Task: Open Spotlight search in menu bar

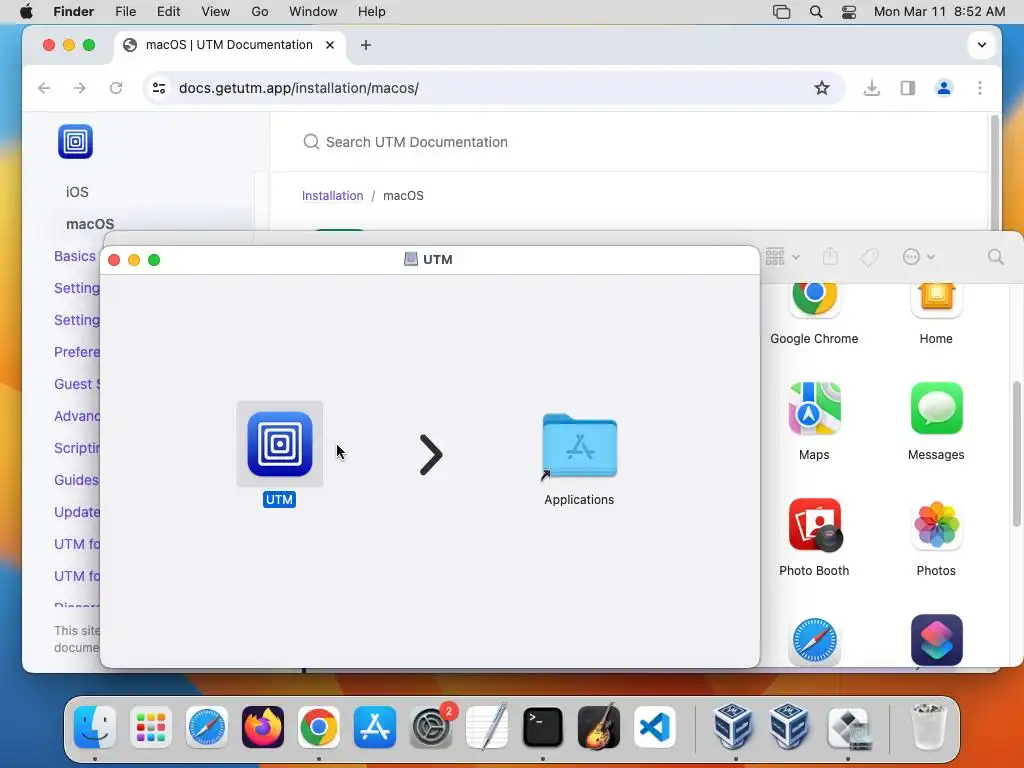Action: (816, 12)
